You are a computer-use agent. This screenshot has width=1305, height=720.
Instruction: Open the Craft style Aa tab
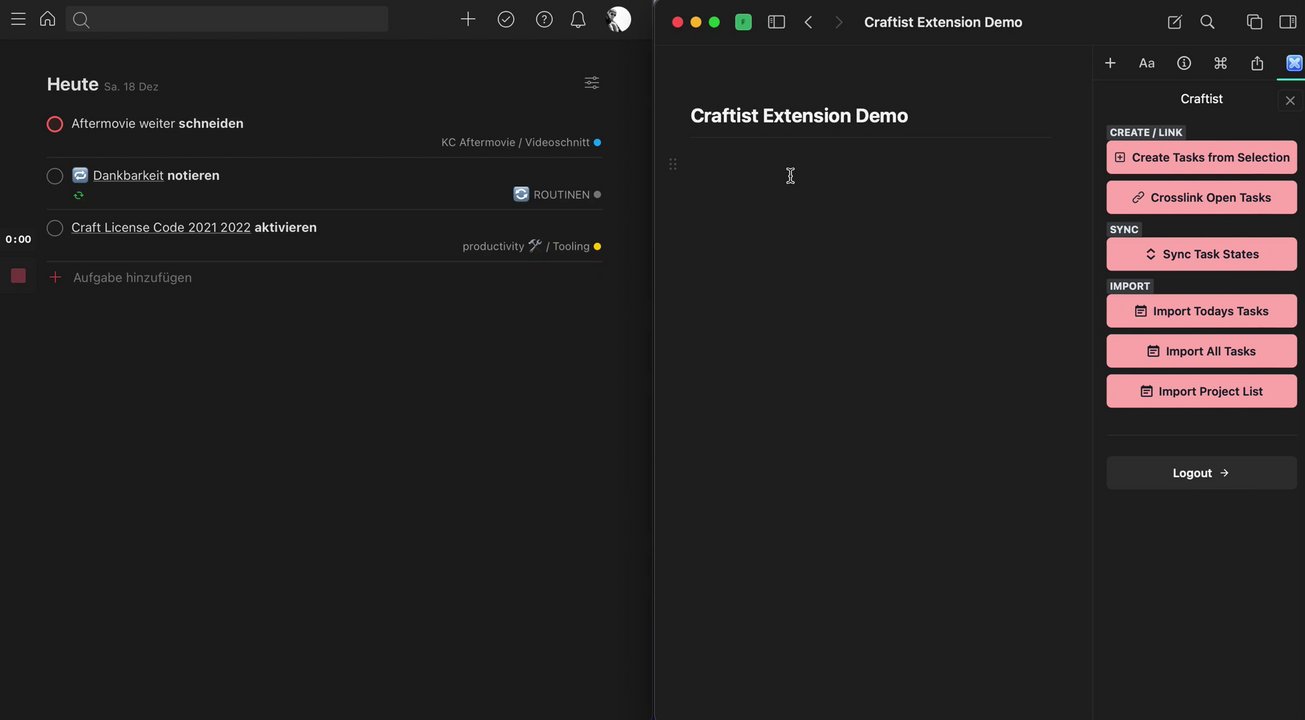click(1147, 63)
